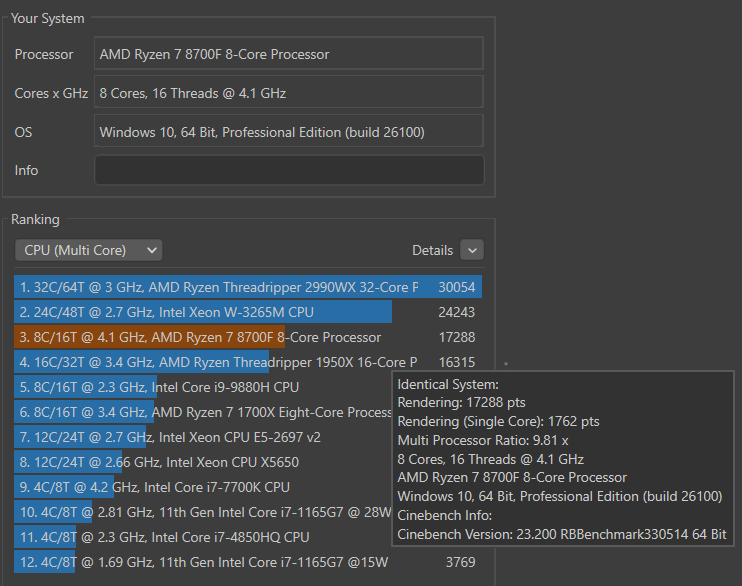
Task: Select ranking row 11 Core i7-4850HQ
Action: point(203,537)
